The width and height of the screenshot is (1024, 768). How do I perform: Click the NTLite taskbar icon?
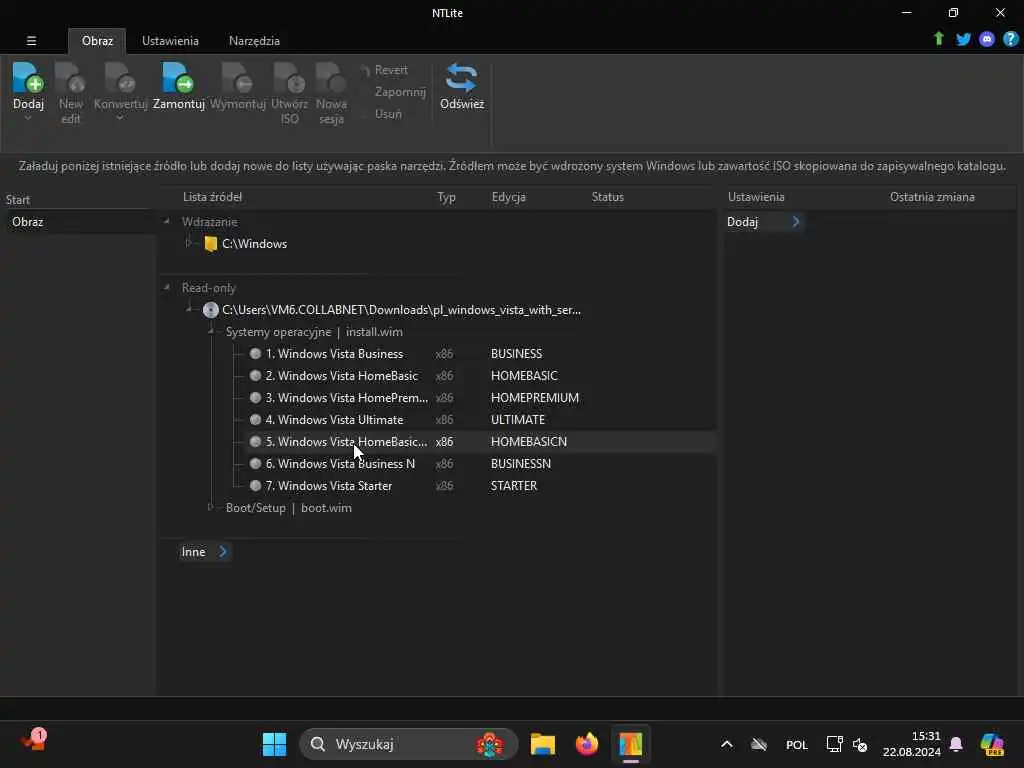[x=631, y=744]
